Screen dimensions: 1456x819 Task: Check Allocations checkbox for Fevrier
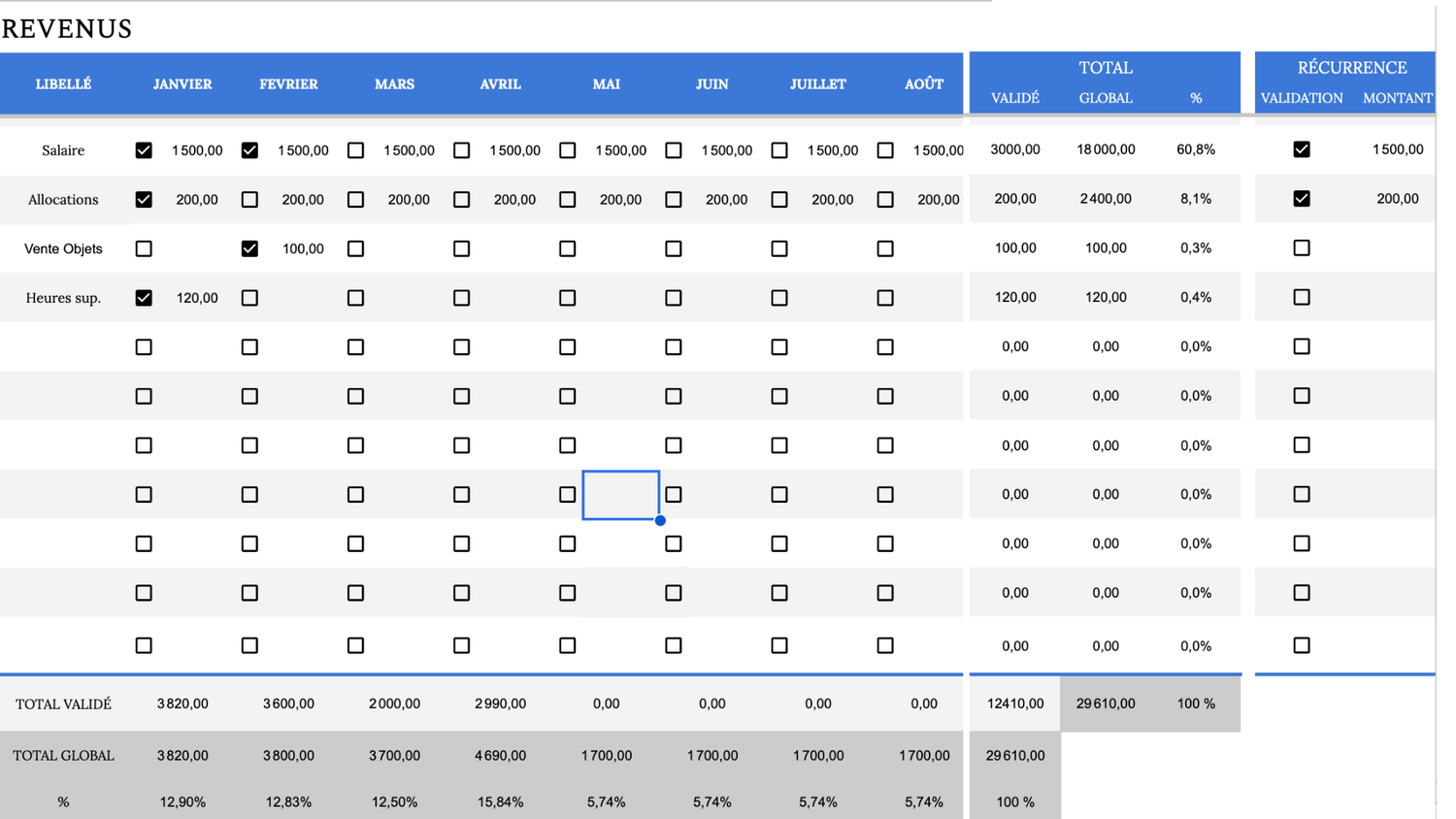click(249, 199)
